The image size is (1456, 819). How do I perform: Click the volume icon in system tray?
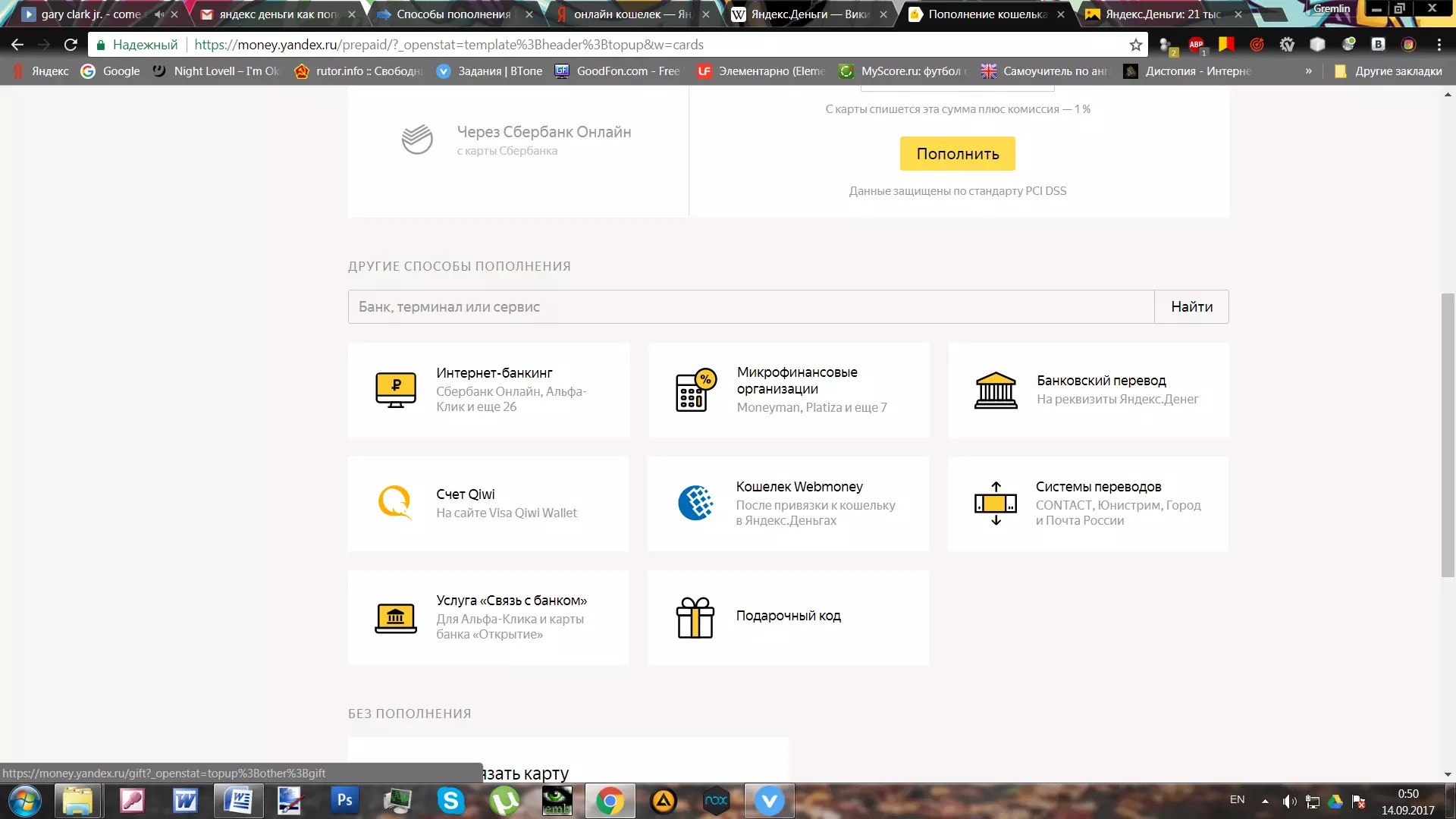coord(1289,801)
